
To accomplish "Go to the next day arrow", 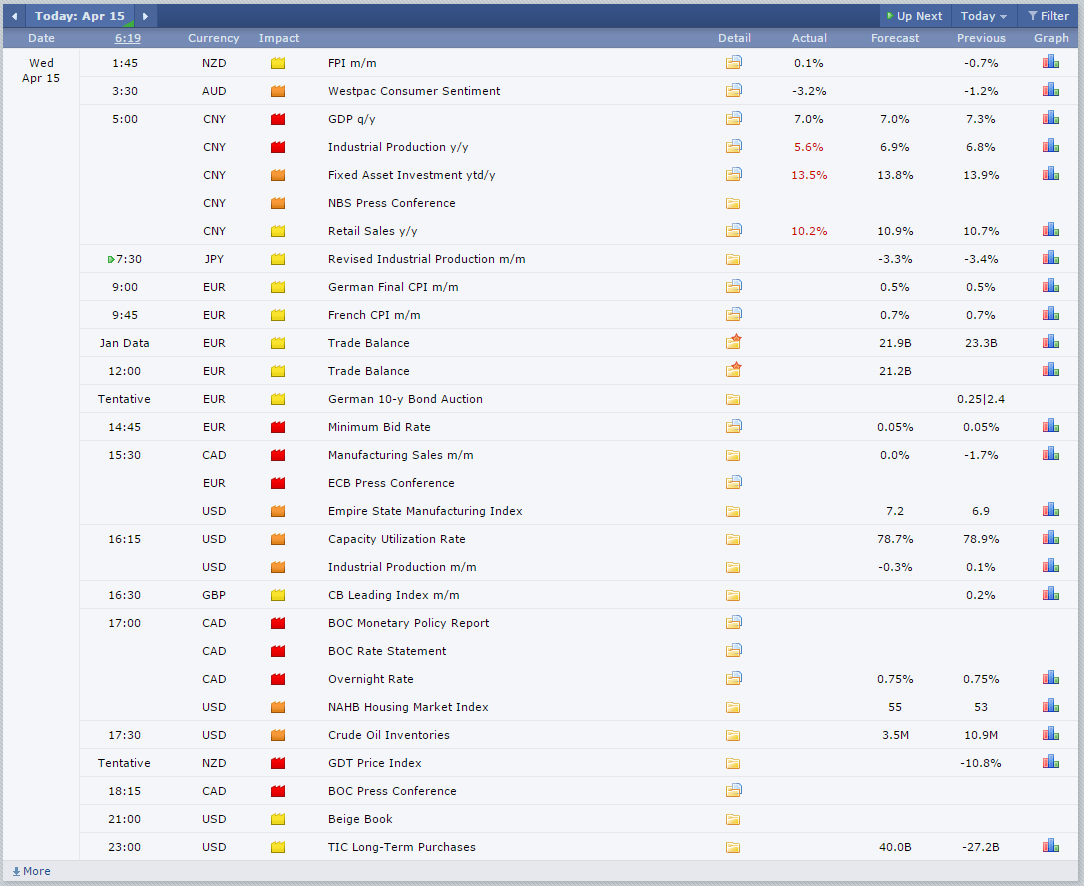I will pyautogui.click(x=145, y=16).
